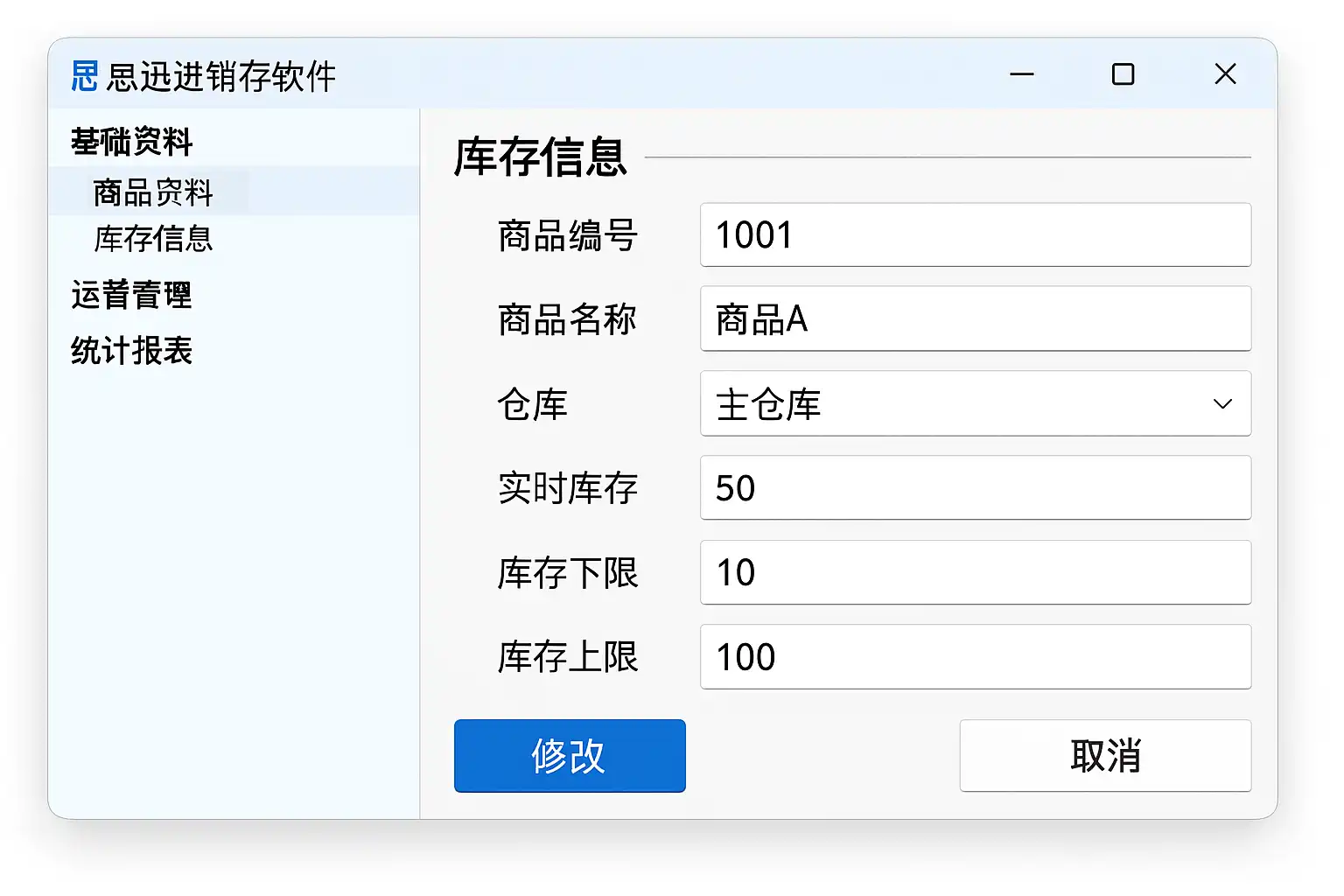1344x896 pixels.
Task: Expand the 仓库 dropdown arrow
Action: [x=1222, y=404]
